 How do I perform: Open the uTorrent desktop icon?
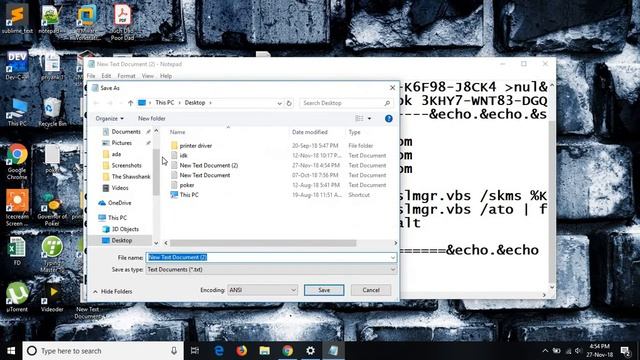[17, 297]
